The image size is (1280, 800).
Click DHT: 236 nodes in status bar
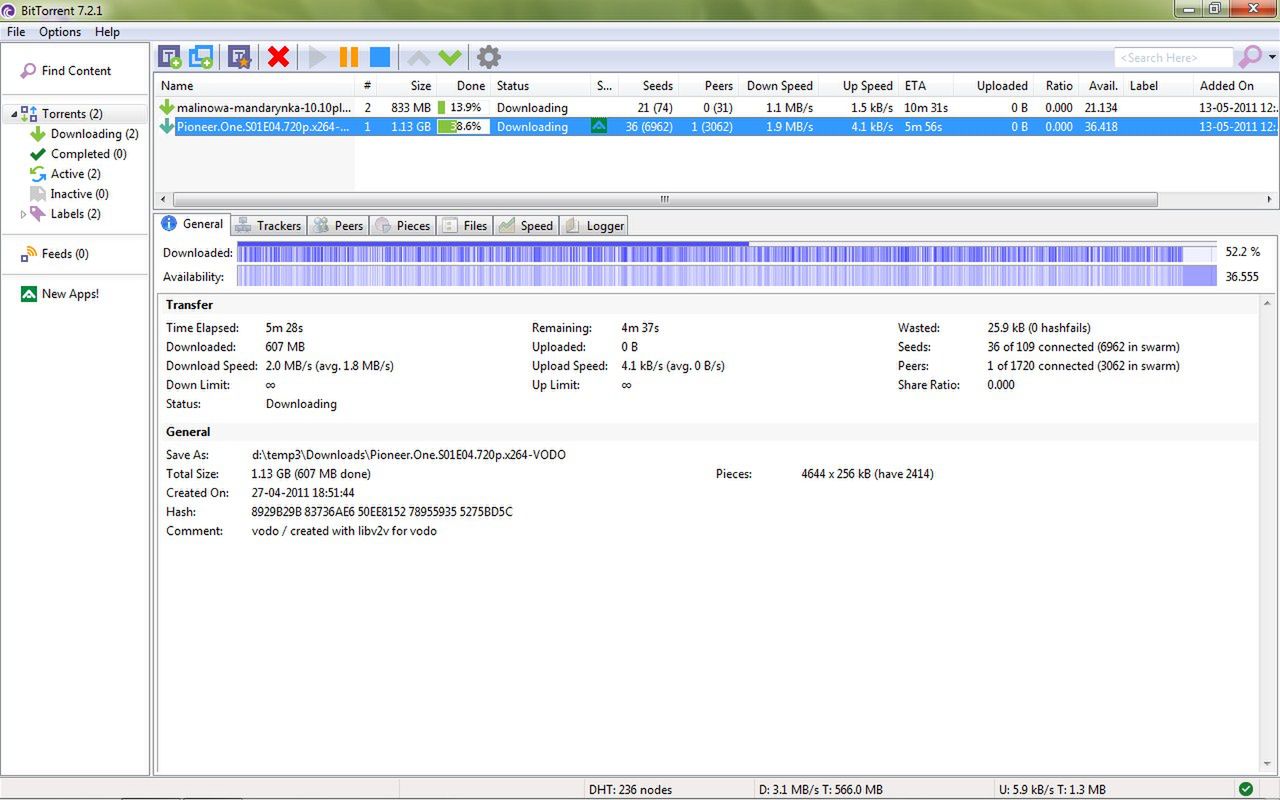click(630, 789)
